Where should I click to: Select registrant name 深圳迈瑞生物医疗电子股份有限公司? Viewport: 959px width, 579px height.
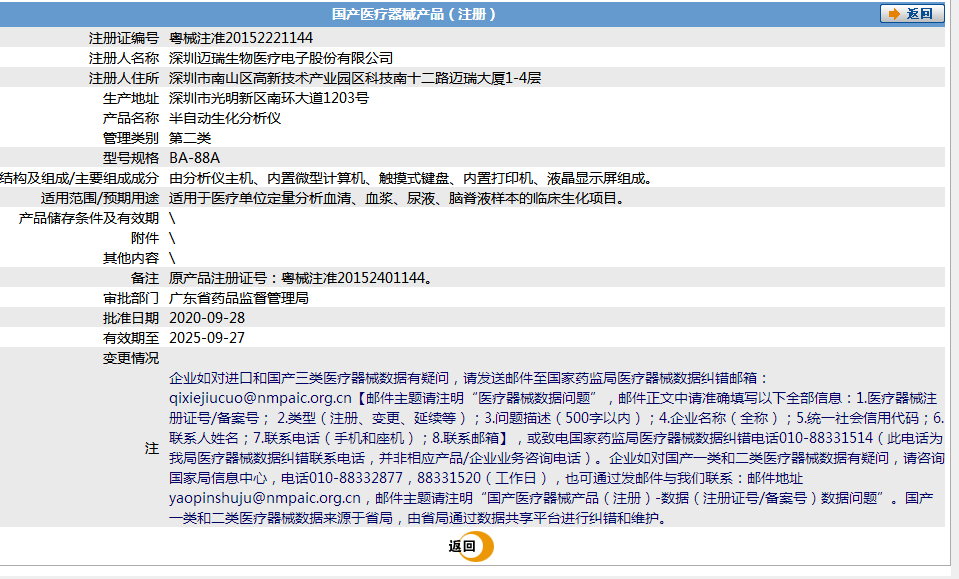pyautogui.click(x=281, y=58)
